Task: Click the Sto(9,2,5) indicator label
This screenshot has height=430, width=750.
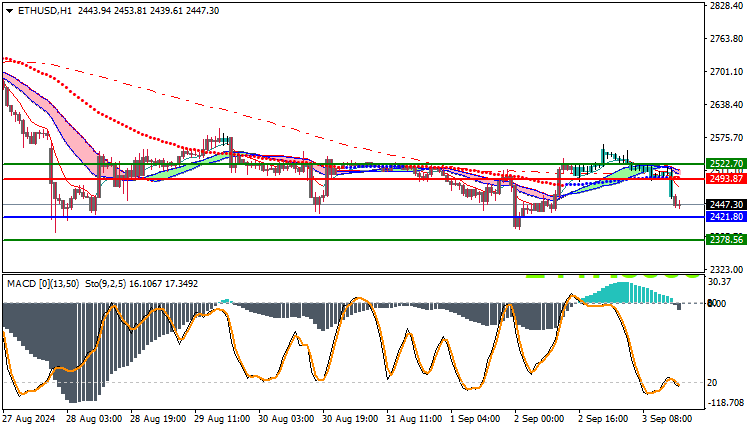Action: point(105,284)
